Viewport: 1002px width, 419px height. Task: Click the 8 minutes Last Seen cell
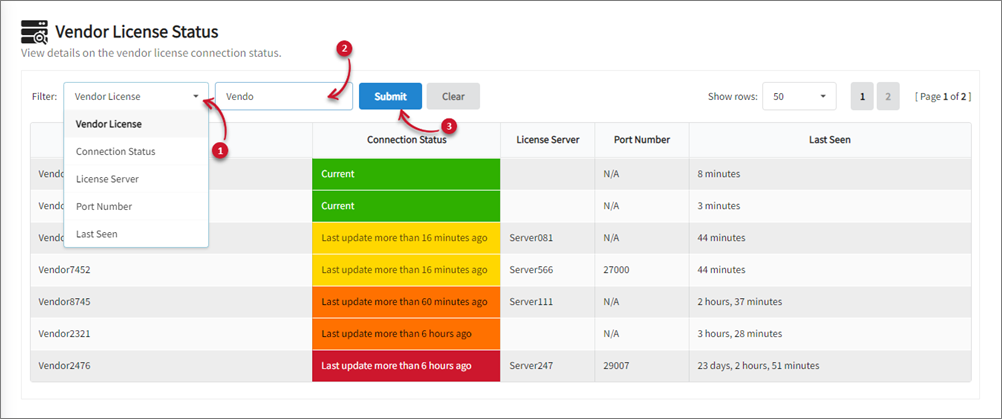click(829, 174)
